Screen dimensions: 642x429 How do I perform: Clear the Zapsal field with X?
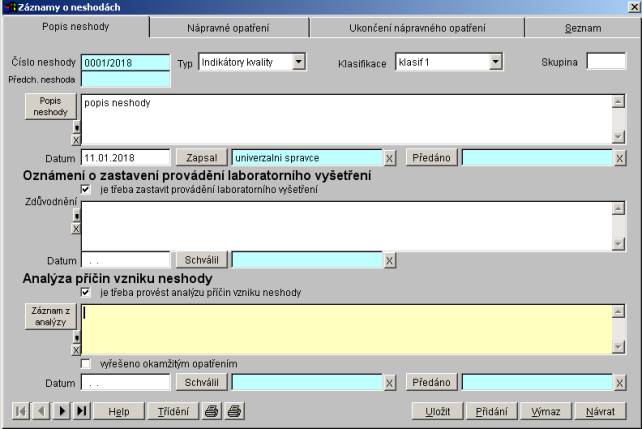click(x=390, y=158)
